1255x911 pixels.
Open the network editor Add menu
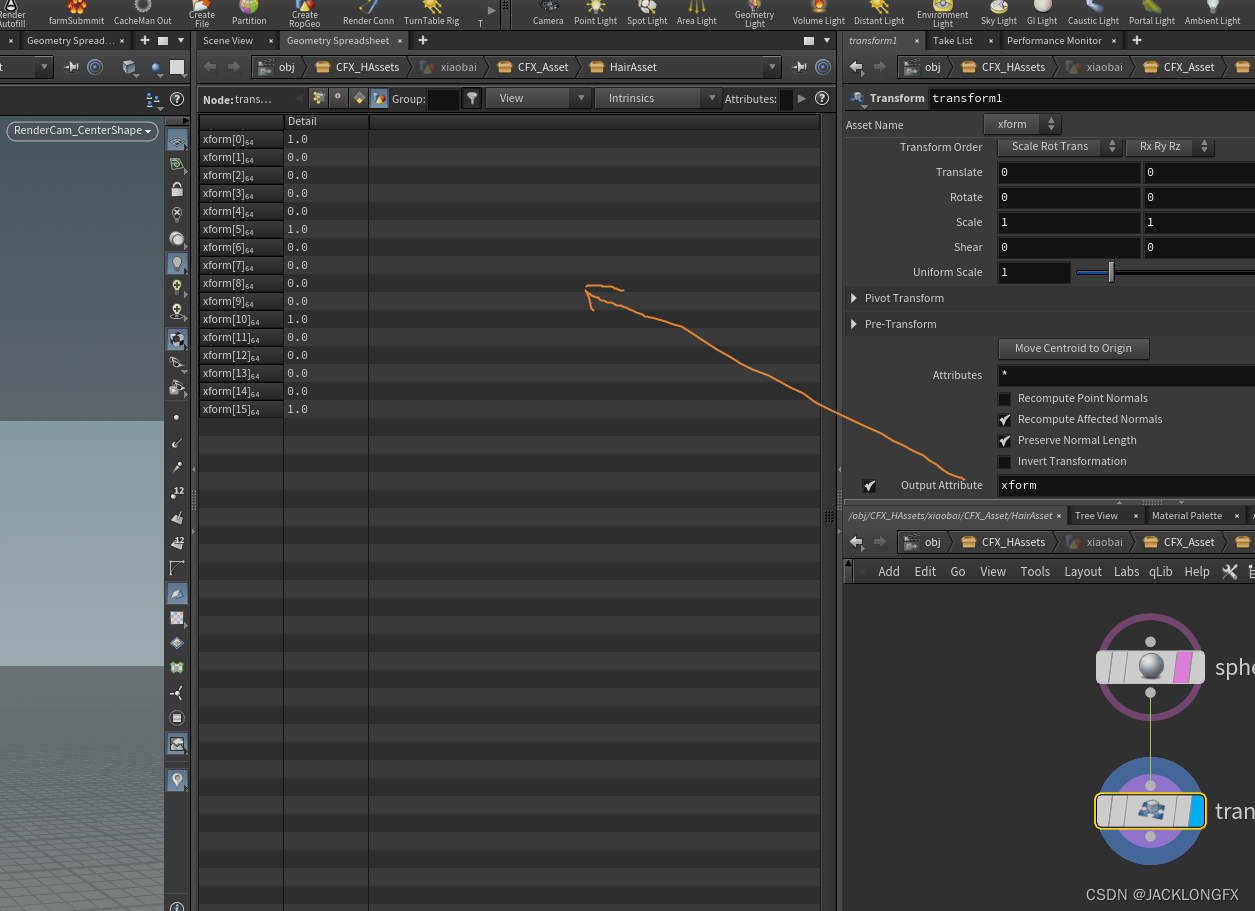[889, 571]
